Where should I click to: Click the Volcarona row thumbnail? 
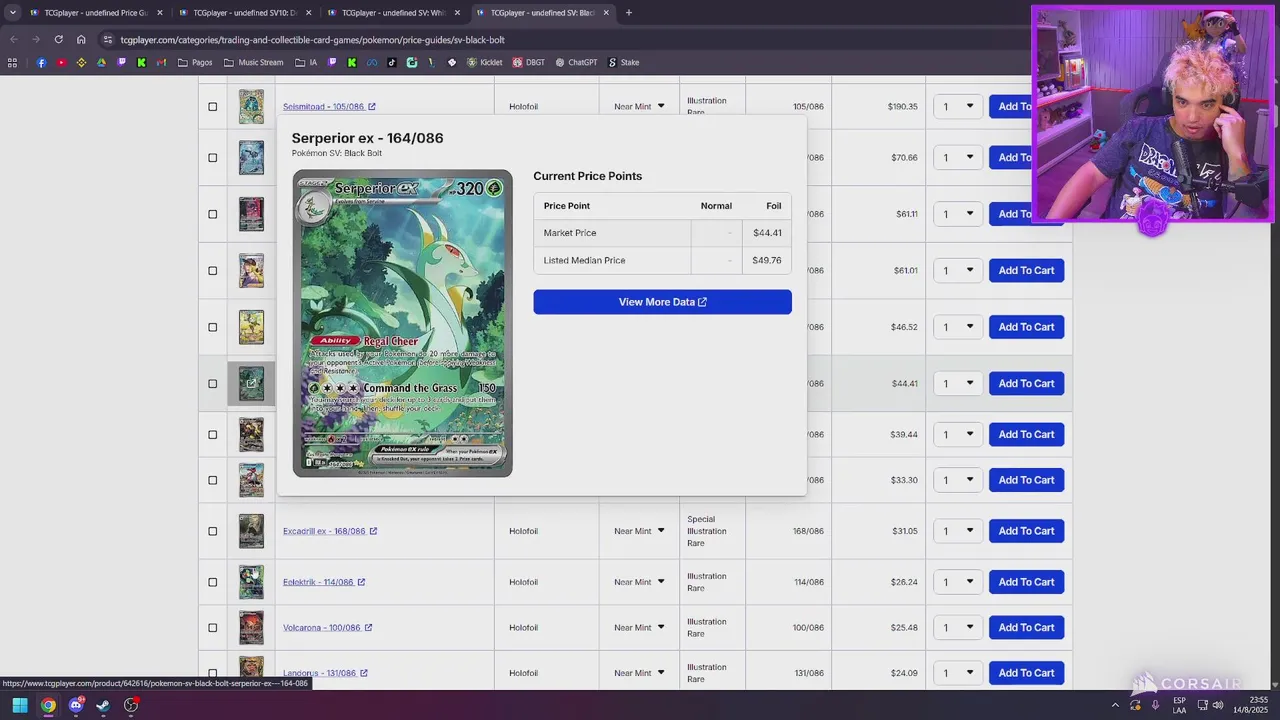click(x=251, y=627)
